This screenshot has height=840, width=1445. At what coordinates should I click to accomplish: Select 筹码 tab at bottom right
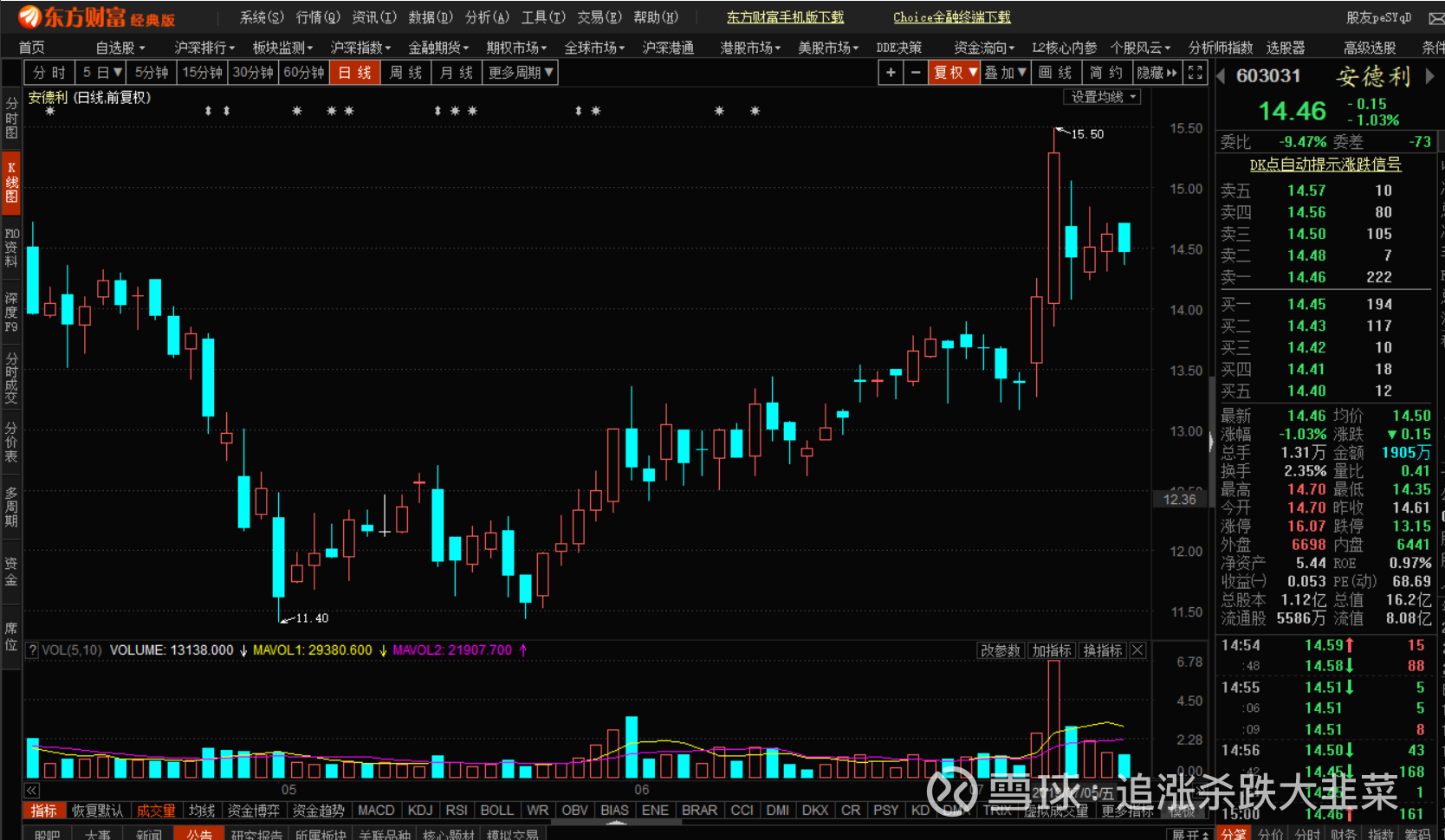(x=1418, y=834)
